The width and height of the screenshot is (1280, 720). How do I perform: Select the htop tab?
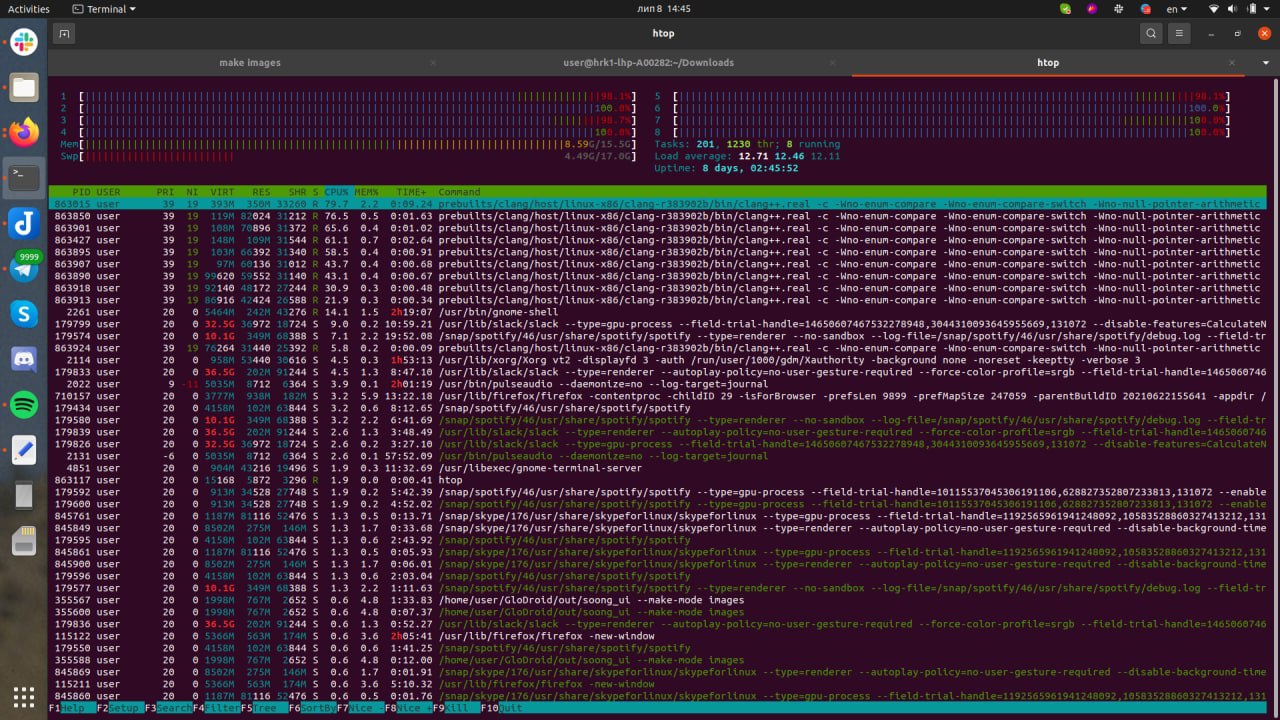point(1048,62)
